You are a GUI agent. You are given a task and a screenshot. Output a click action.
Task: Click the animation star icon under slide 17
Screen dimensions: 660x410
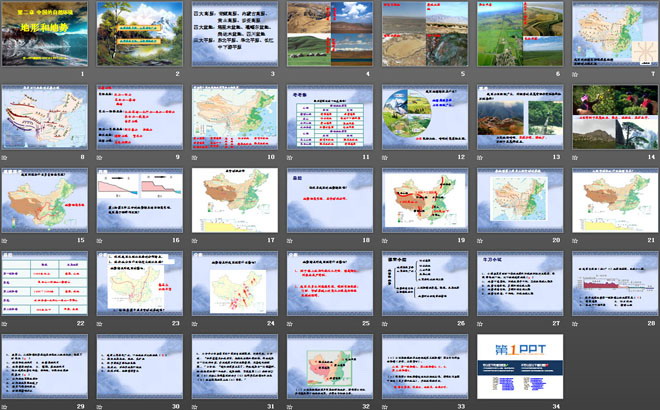point(194,241)
